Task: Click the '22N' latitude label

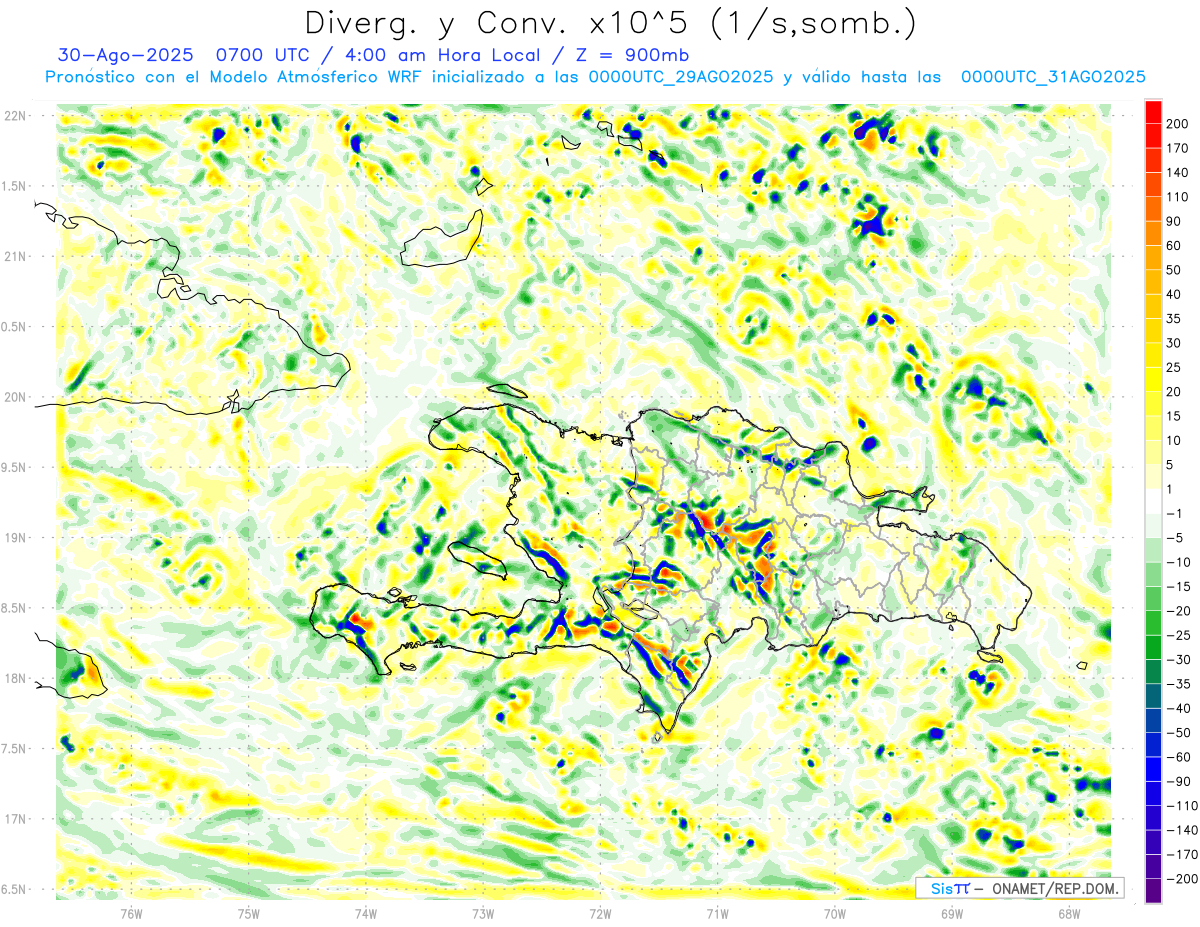Action: 14,116
